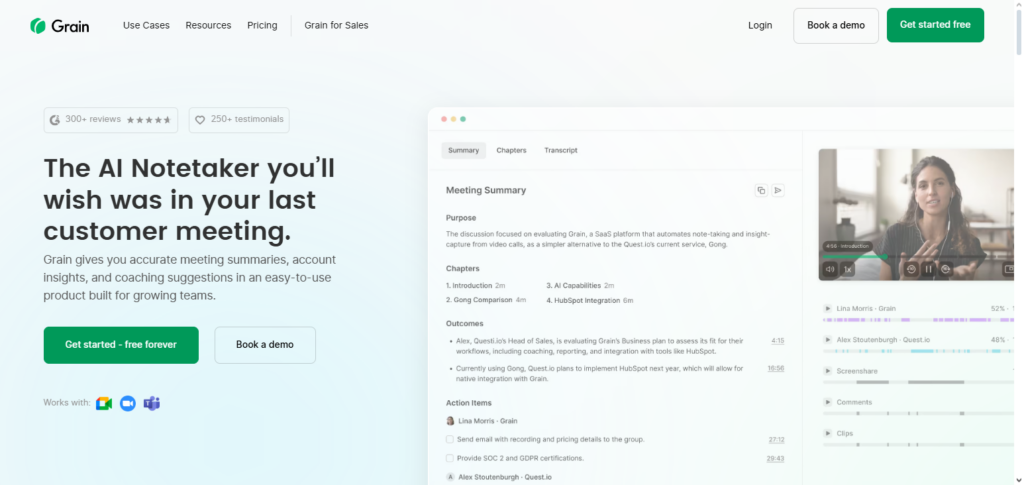Click the Grain logo in the header

60,25
